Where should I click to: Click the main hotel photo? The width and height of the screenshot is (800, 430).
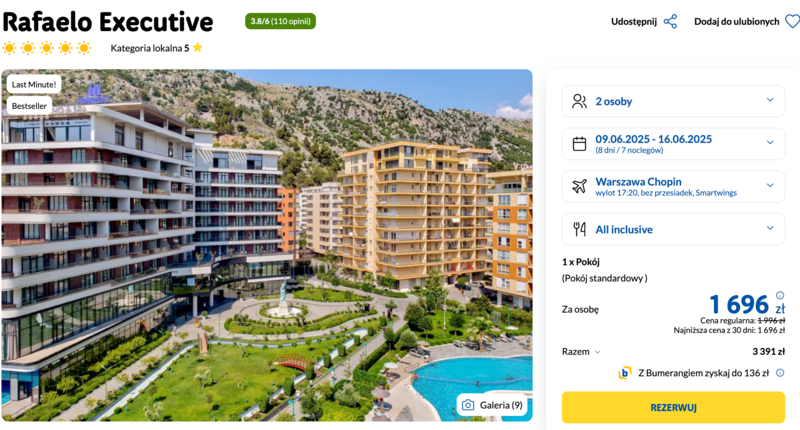click(x=267, y=245)
